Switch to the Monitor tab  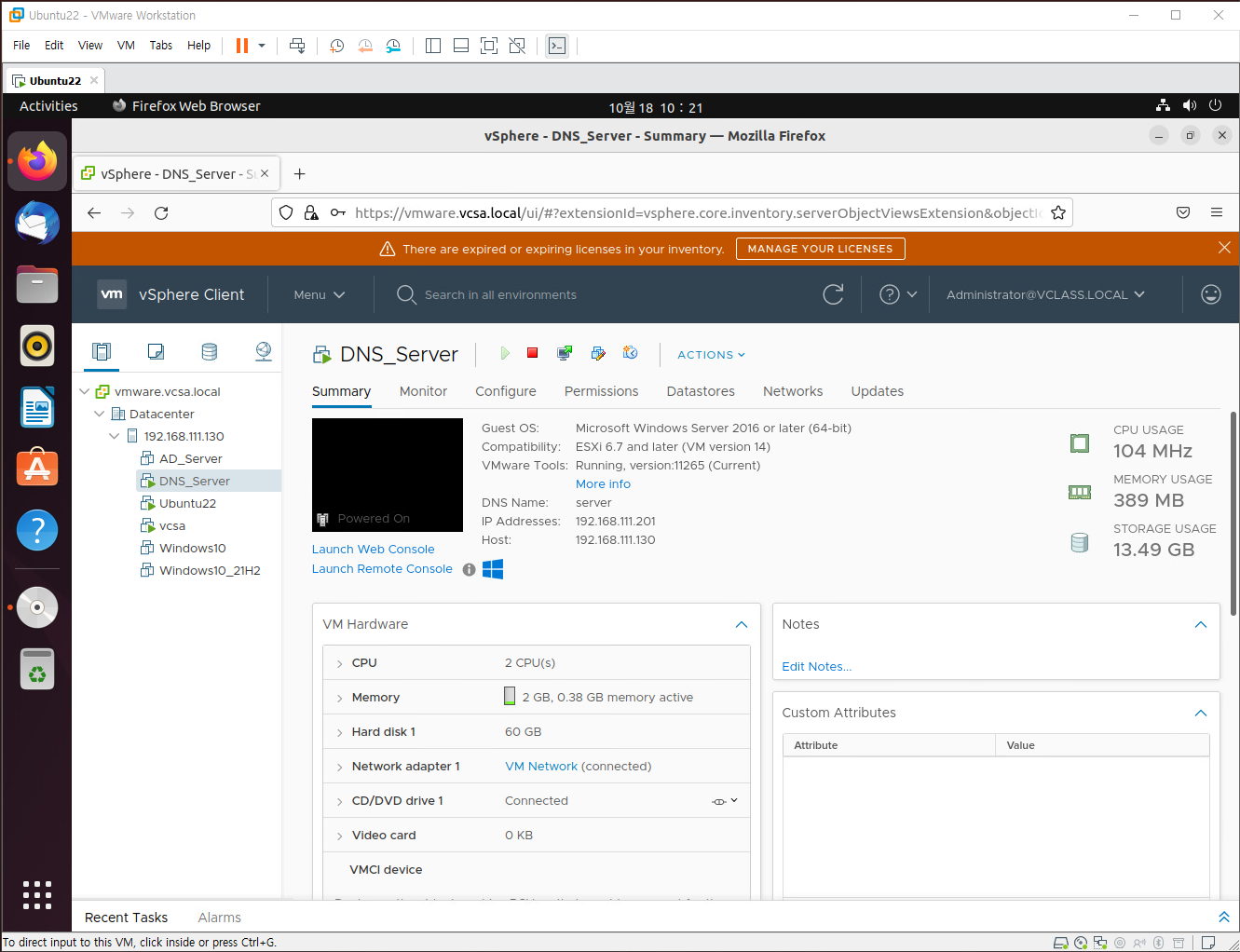click(423, 391)
